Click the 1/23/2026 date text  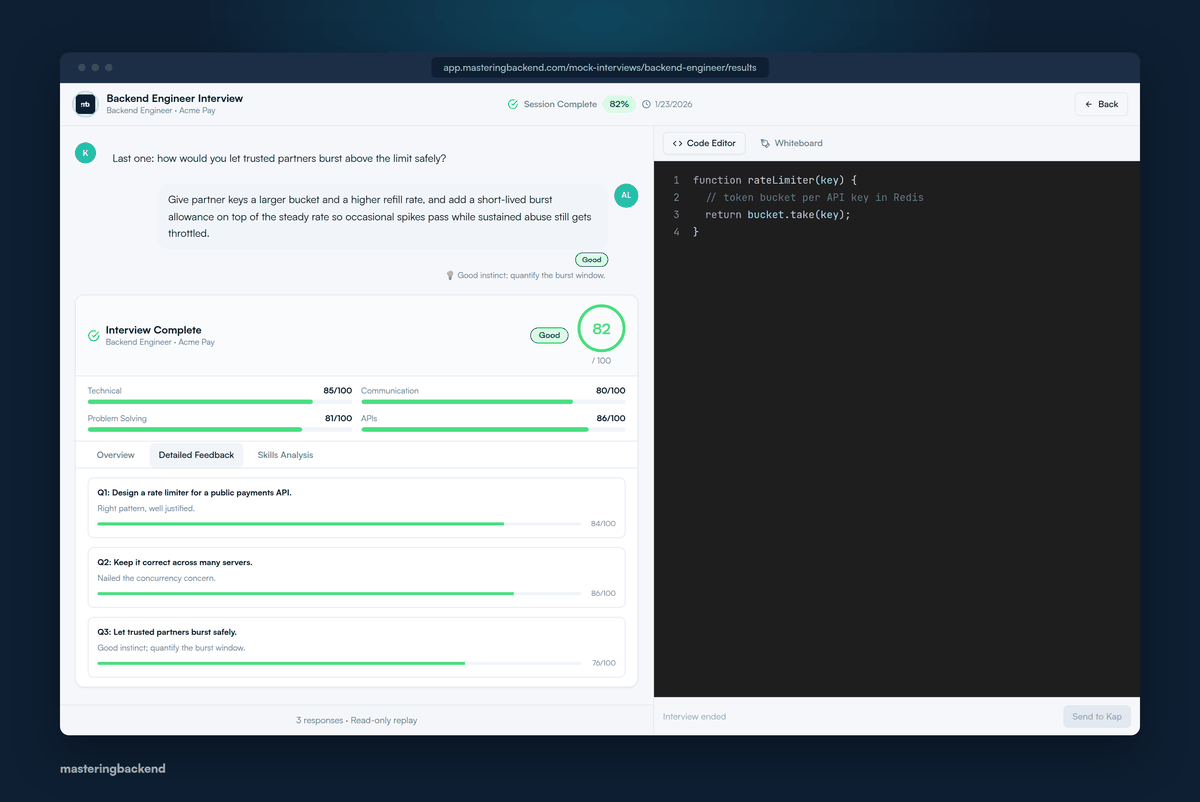[674, 104]
